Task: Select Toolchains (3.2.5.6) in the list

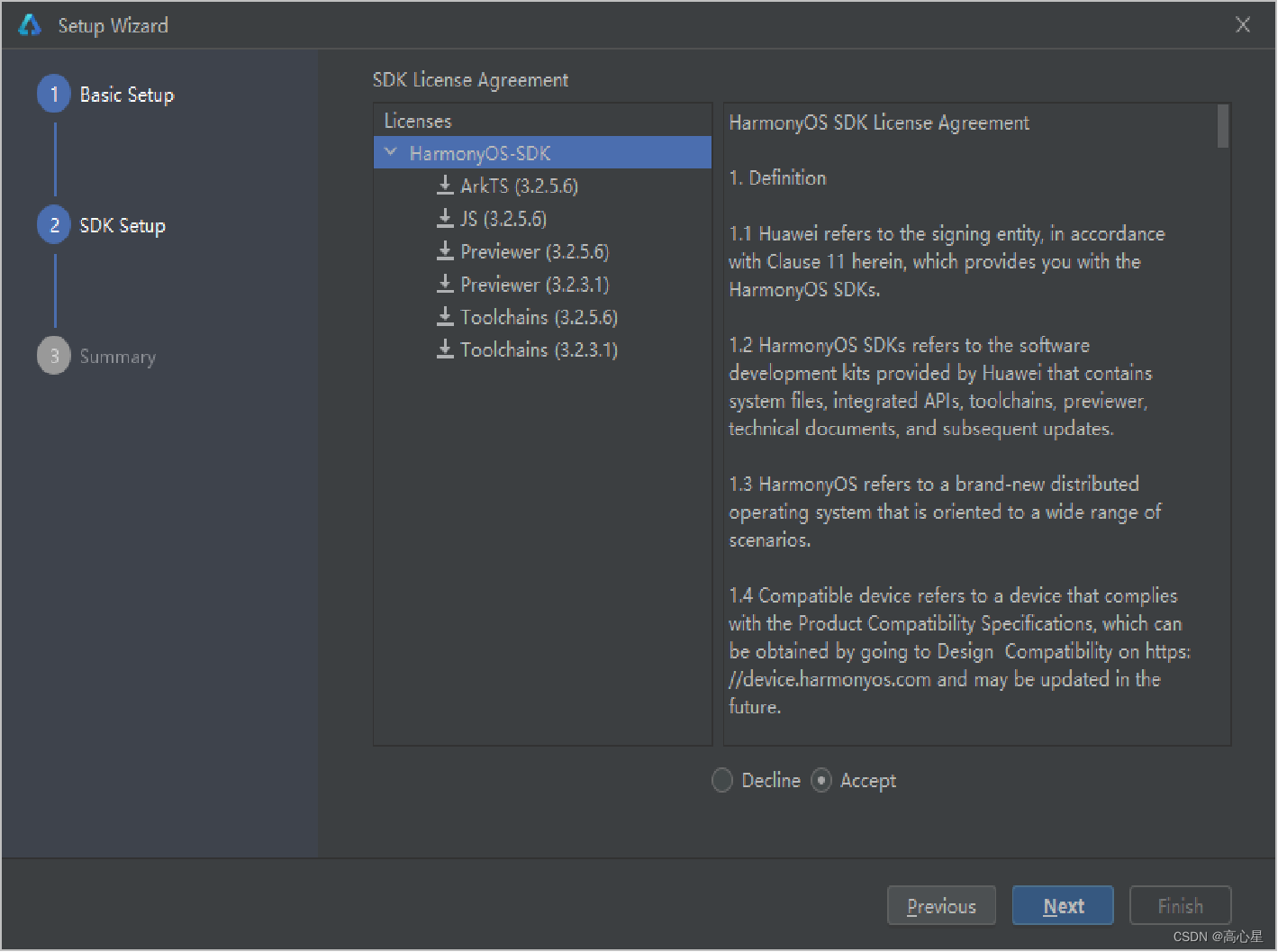Action: pyautogui.click(x=539, y=317)
